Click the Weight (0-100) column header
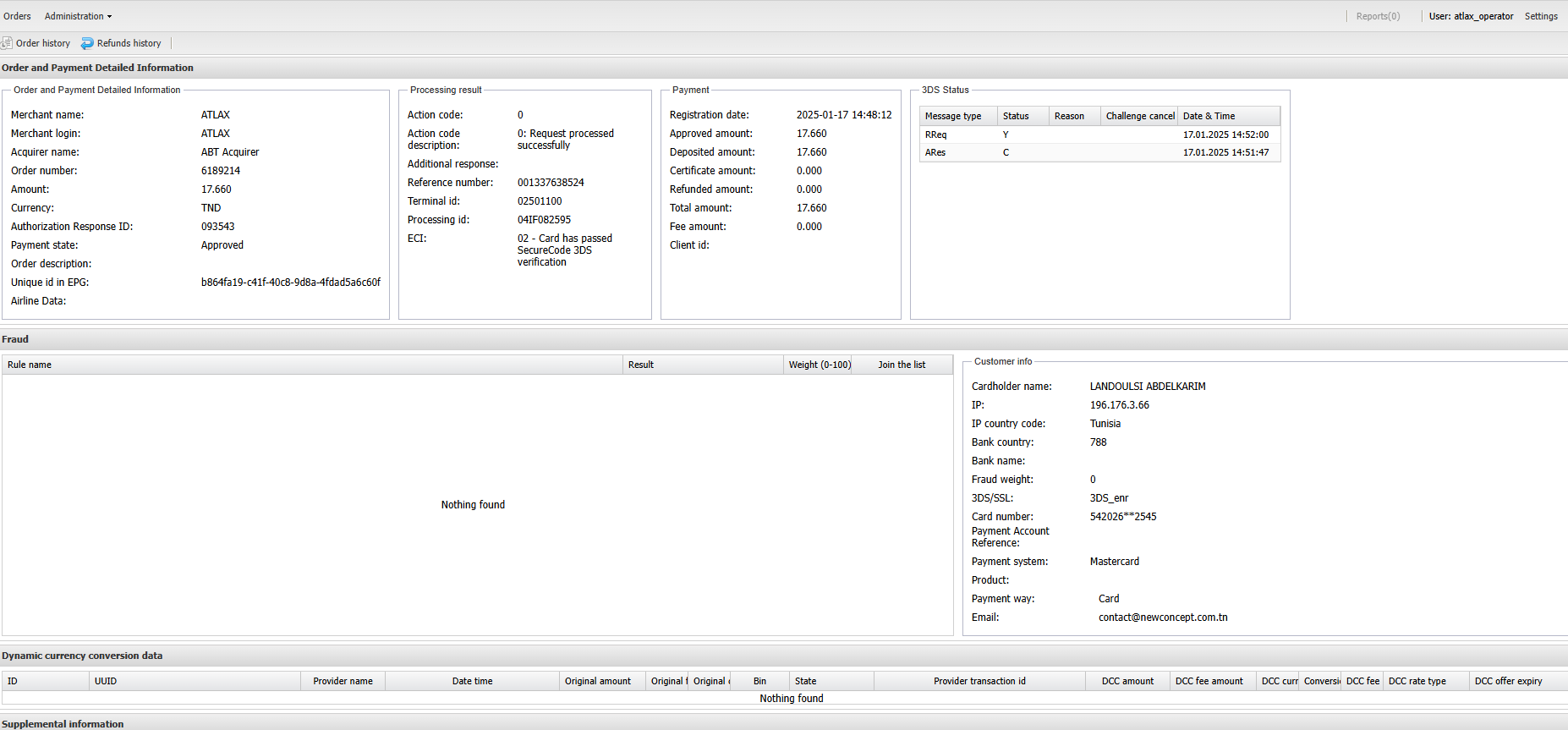 pyautogui.click(x=820, y=365)
